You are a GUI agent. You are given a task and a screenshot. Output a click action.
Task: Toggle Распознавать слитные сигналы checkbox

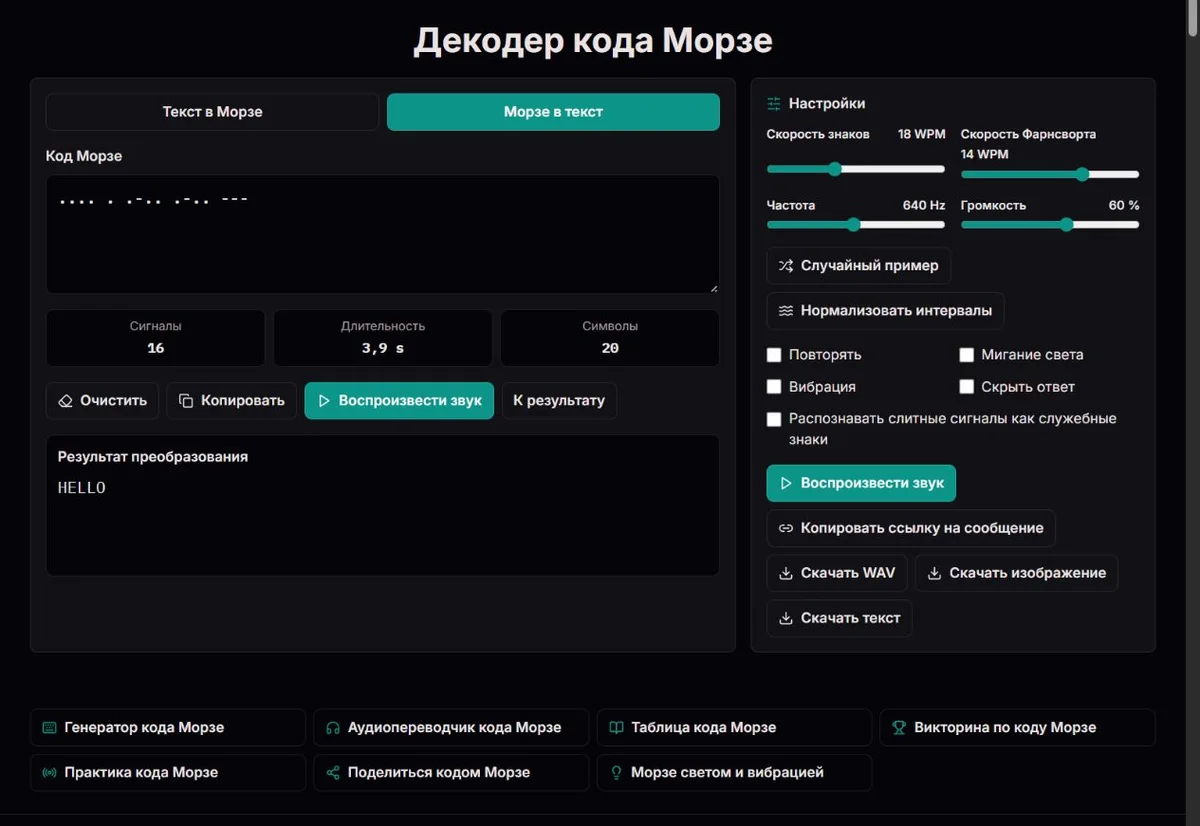click(x=774, y=419)
